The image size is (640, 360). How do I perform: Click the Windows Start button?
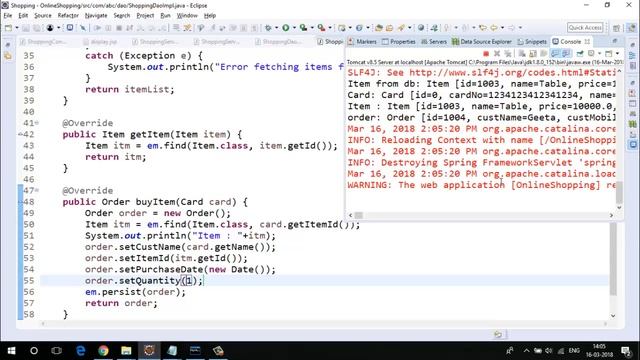(11, 351)
